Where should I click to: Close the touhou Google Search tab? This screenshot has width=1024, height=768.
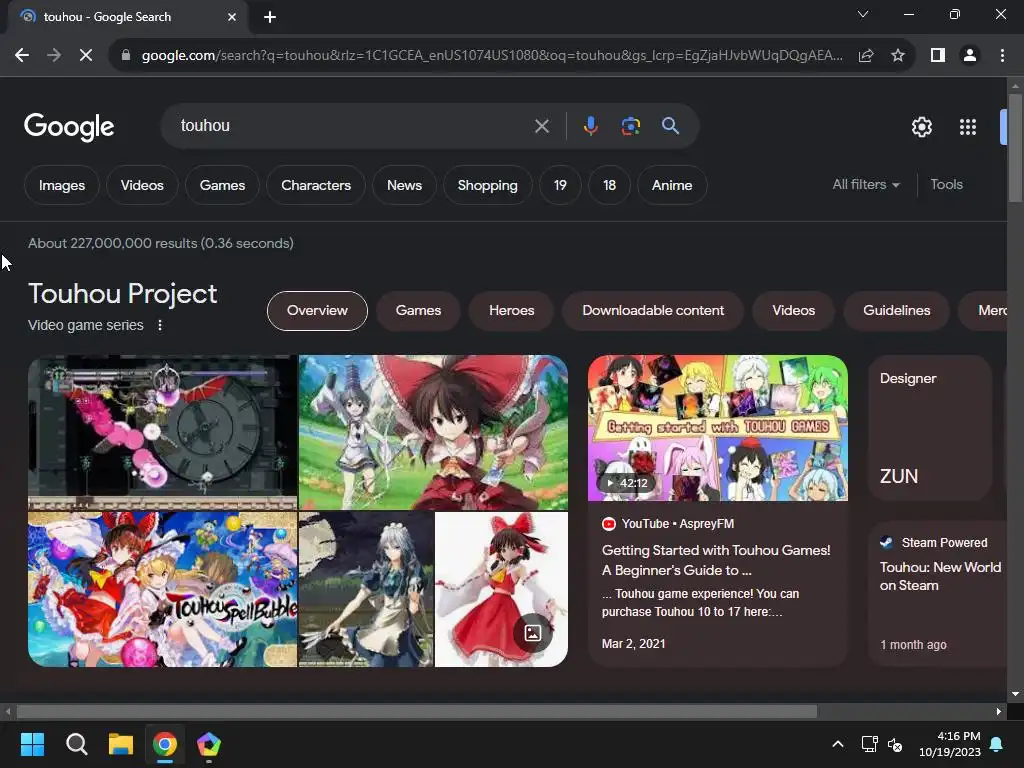coord(232,17)
